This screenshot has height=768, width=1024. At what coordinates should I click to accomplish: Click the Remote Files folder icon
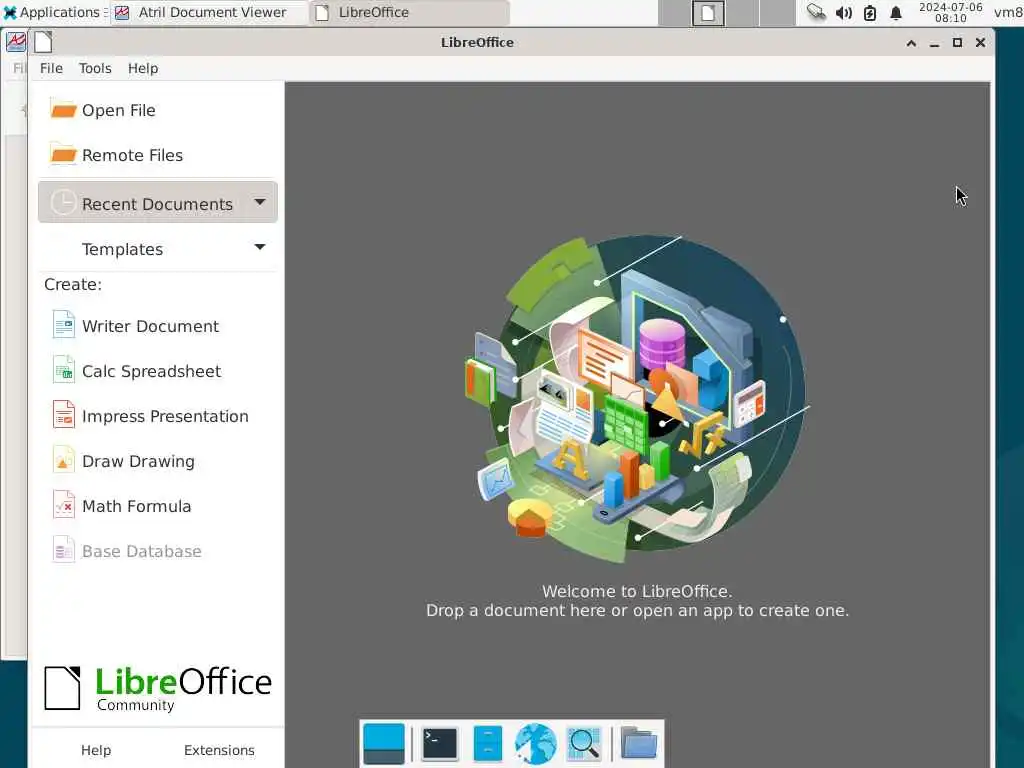[x=63, y=155]
